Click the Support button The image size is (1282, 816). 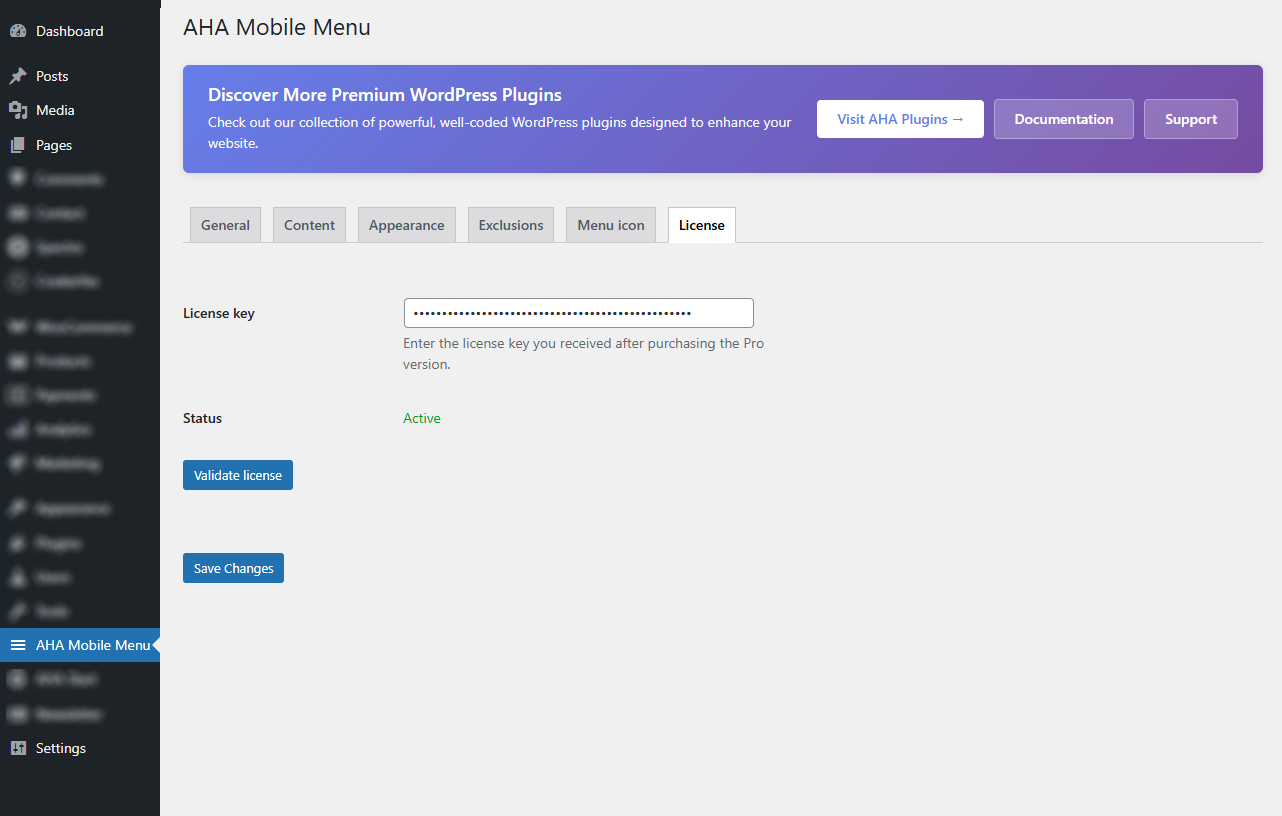click(1190, 119)
